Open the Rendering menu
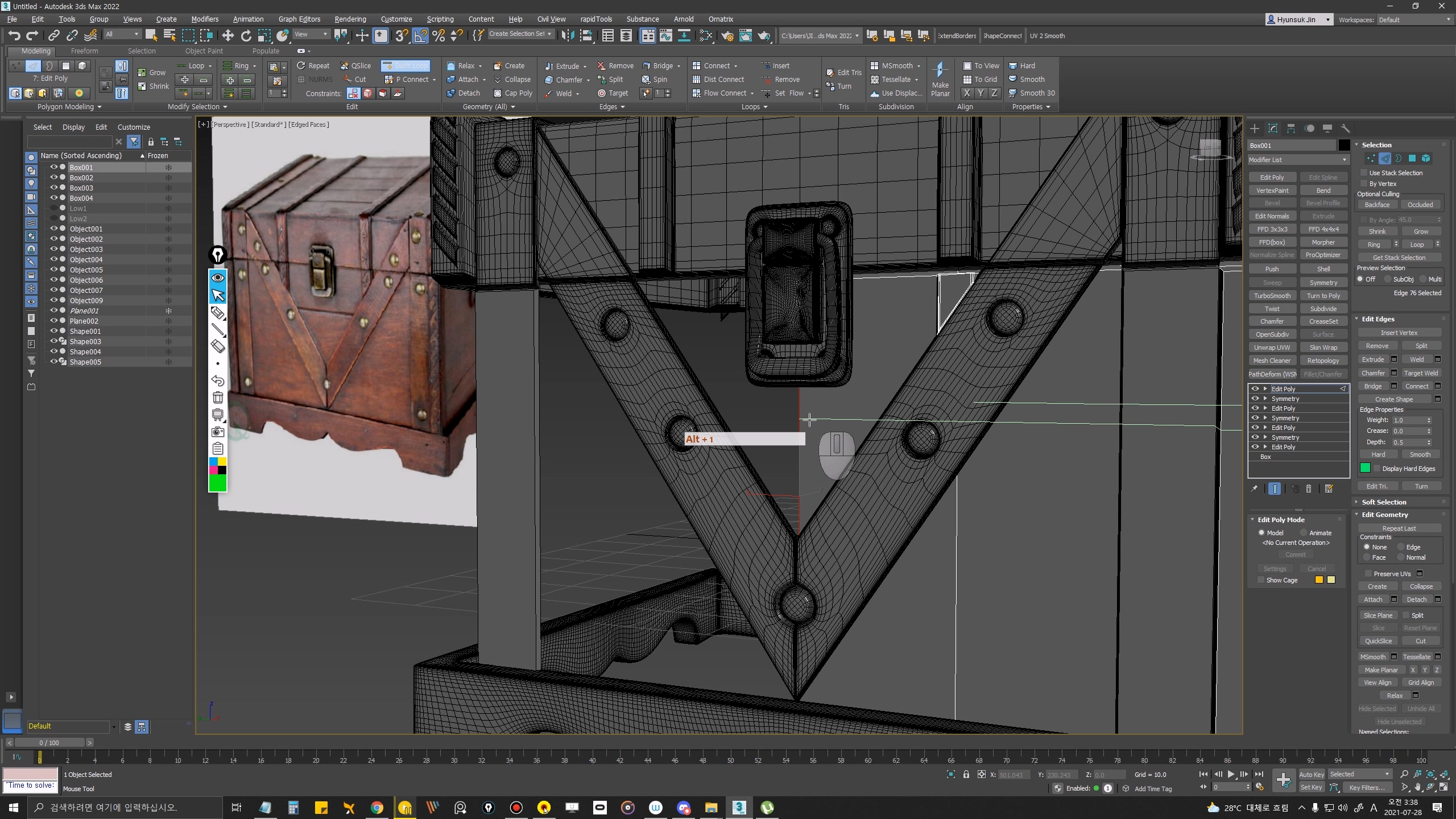This screenshot has height=819, width=1456. [350, 19]
